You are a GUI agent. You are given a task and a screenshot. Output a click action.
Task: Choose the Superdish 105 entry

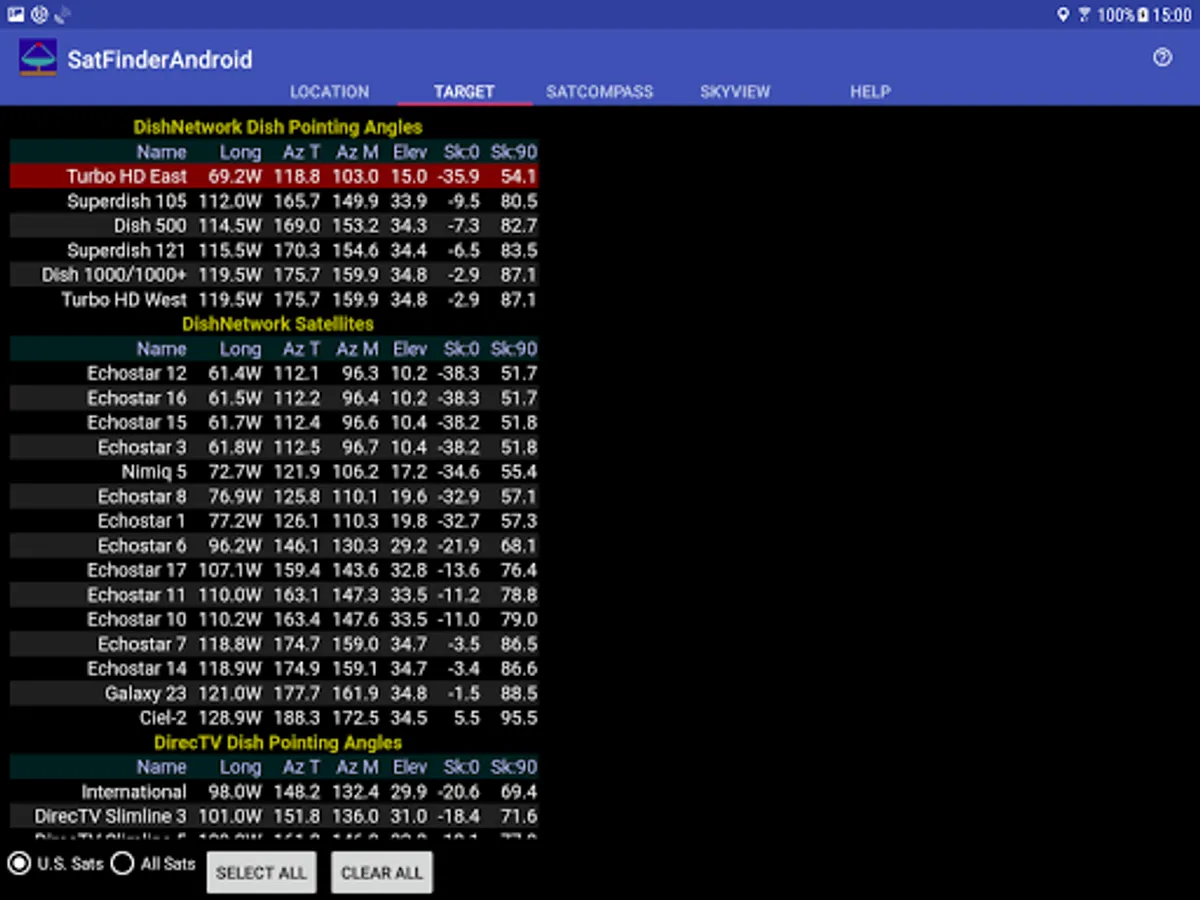pyautogui.click(x=274, y=201)
